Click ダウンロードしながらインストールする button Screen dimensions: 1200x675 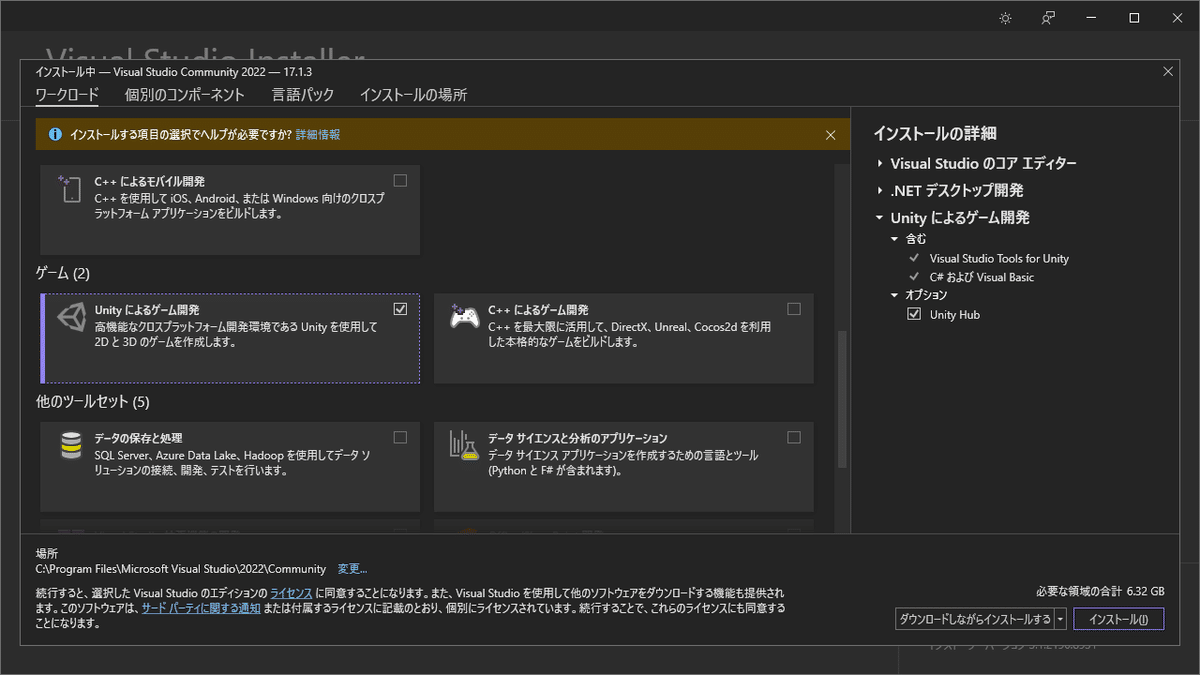click(974, 619)
